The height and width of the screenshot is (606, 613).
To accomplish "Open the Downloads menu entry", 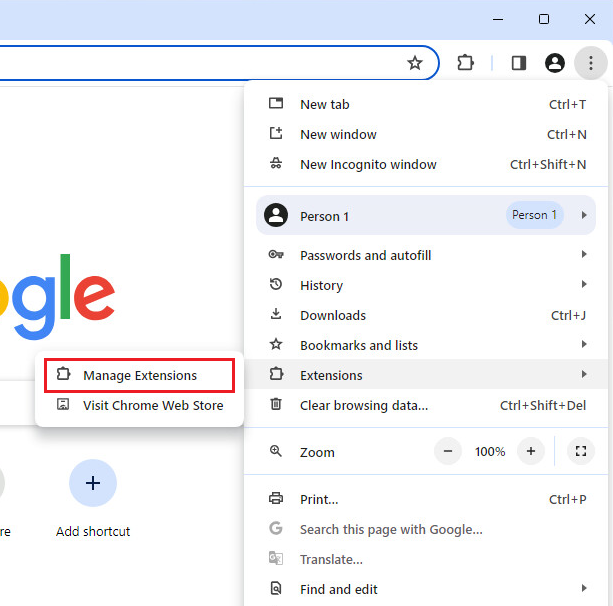I will tap(426, 315).
